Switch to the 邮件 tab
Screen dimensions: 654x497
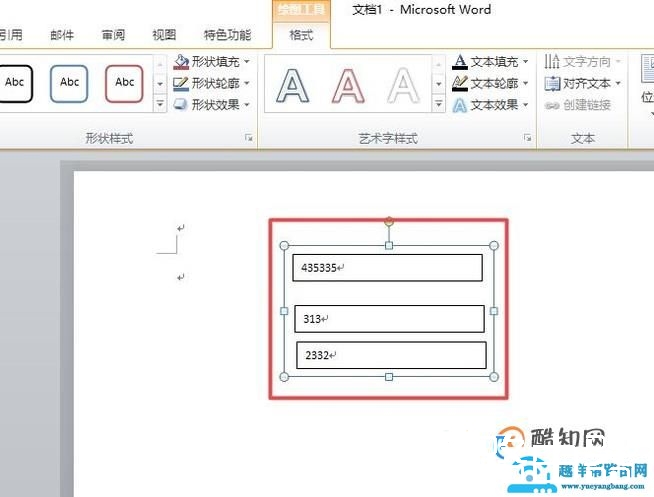pos(62,35)
